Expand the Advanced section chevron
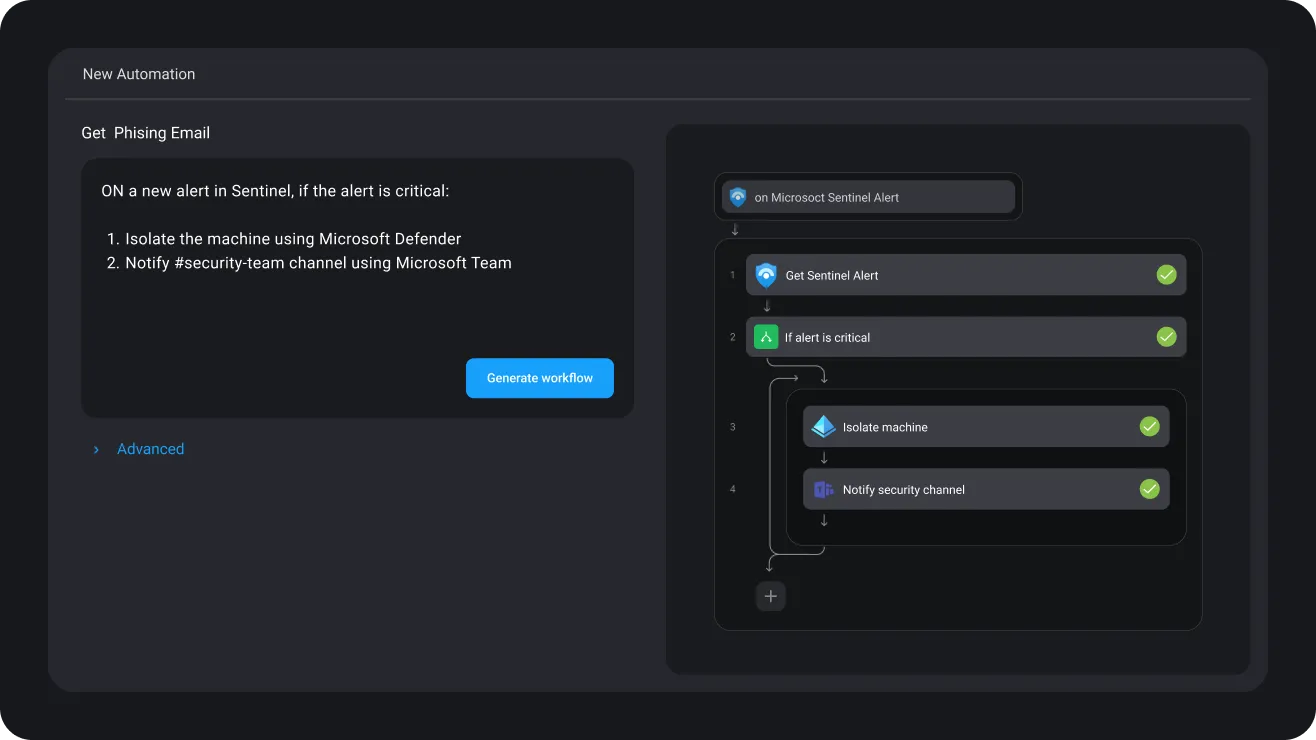The width and height of the screenshot is (1316, 740). 96,450
